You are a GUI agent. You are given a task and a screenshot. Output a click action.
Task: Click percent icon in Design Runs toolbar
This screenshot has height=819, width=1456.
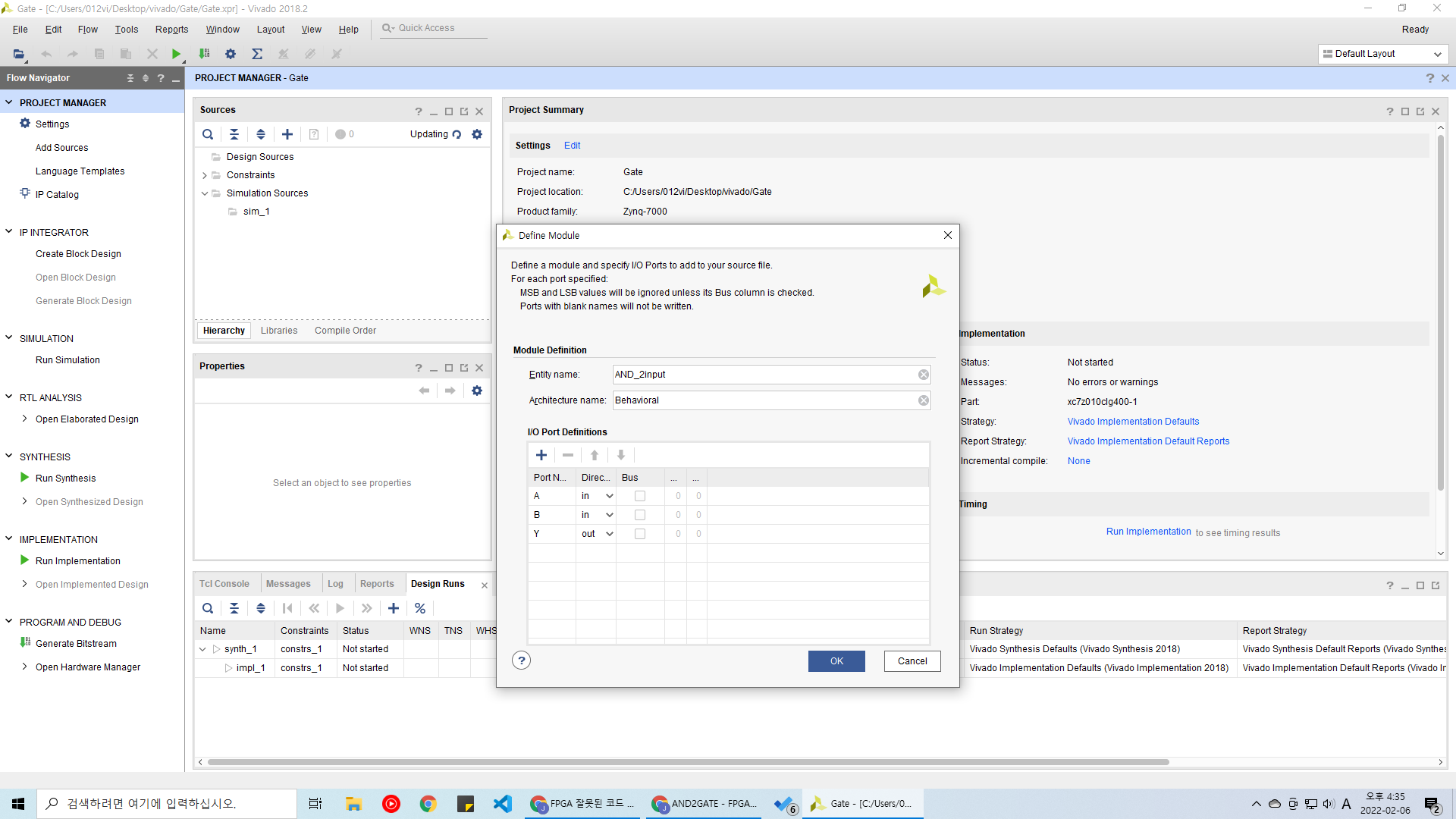(420, 608)
